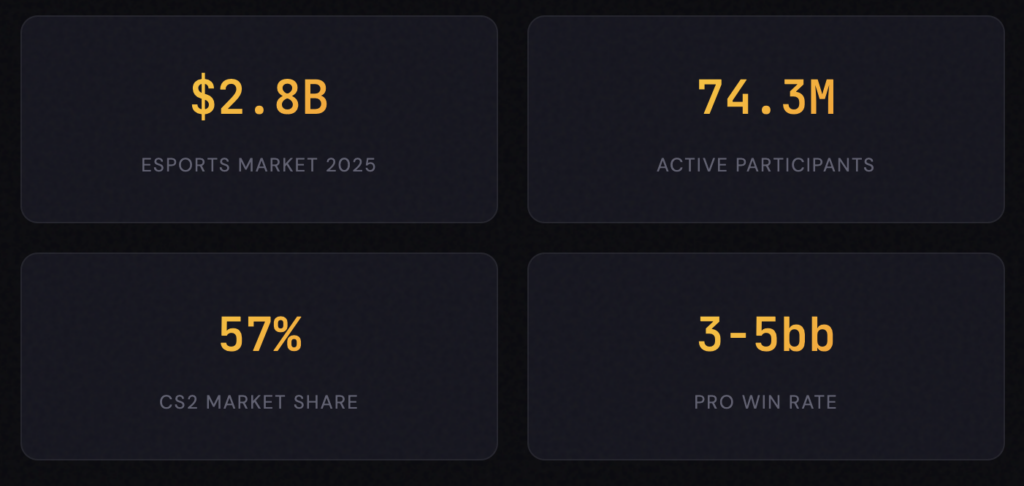1024x486 pixels.
Task: Select the Esports Market 2025 label
Action: 259,165
